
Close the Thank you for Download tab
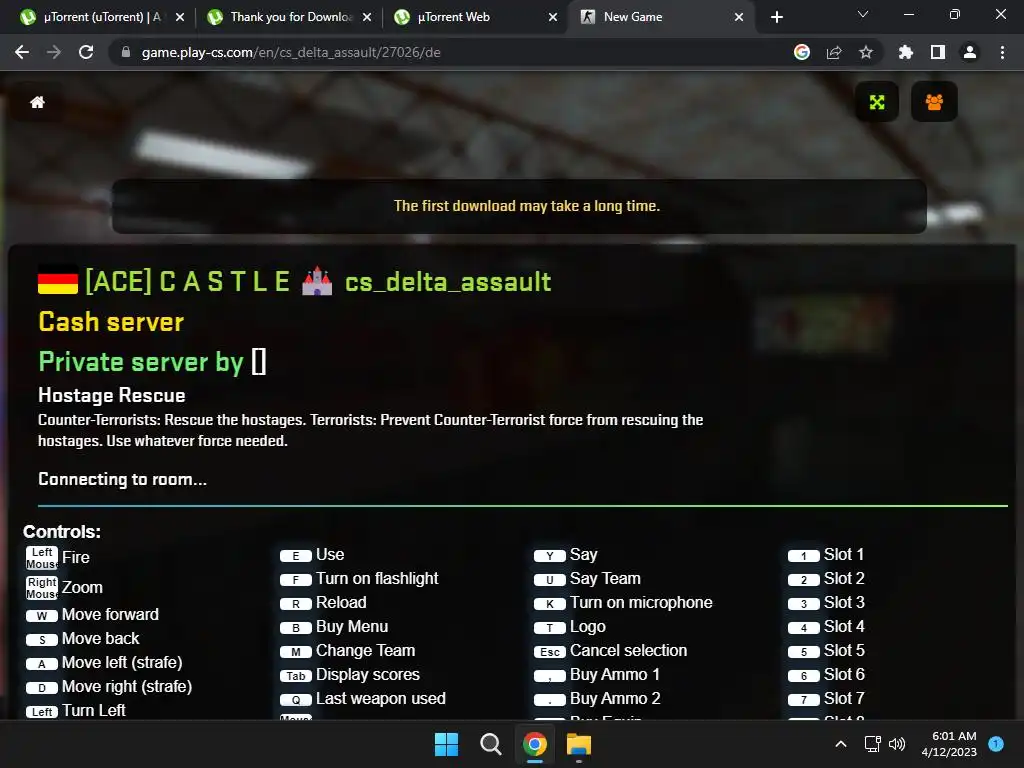pyautogui.click(x=367, y=17)
